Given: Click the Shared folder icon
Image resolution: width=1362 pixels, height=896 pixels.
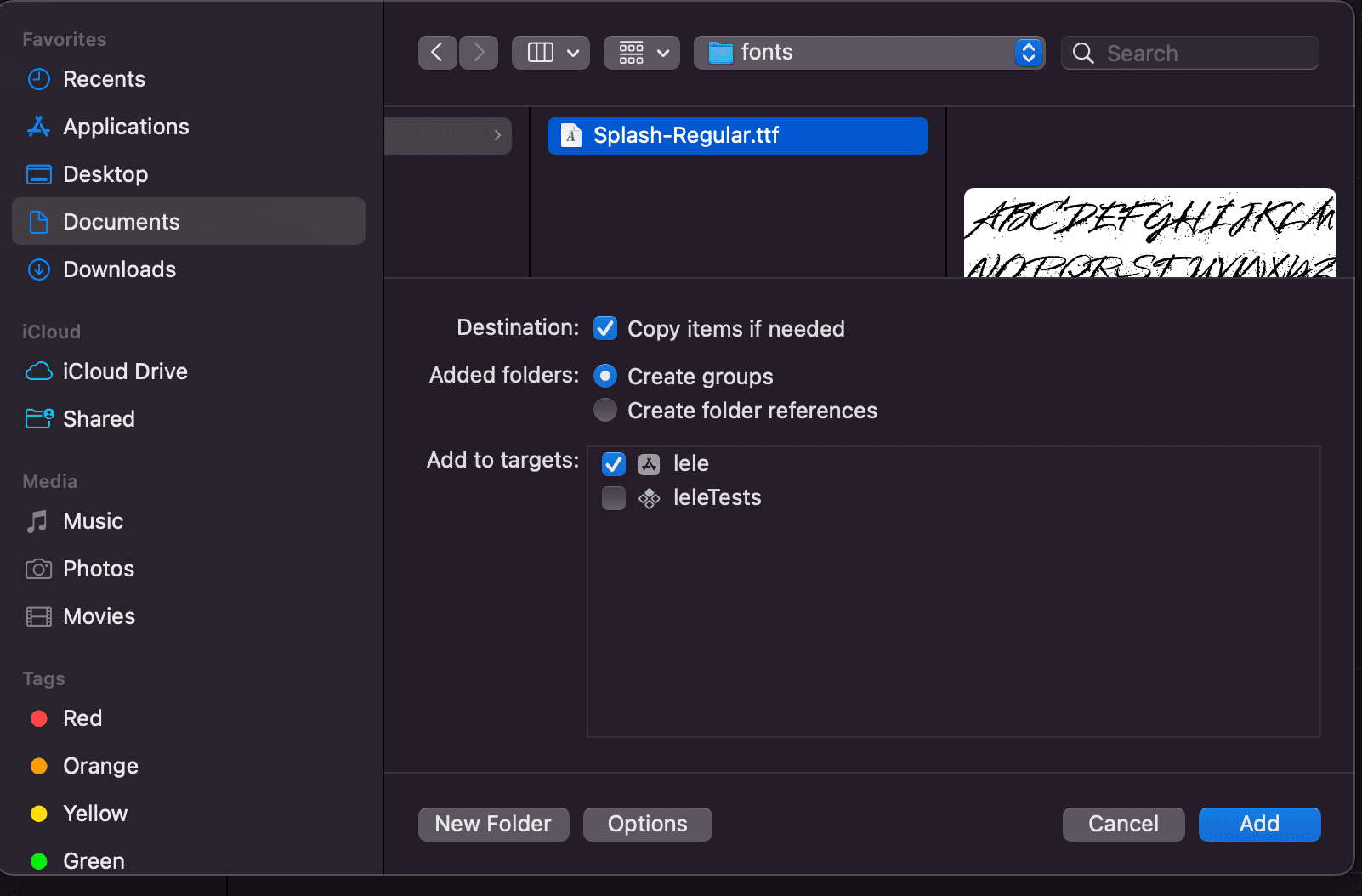Looking at the screenshot, I should [39, 418].
